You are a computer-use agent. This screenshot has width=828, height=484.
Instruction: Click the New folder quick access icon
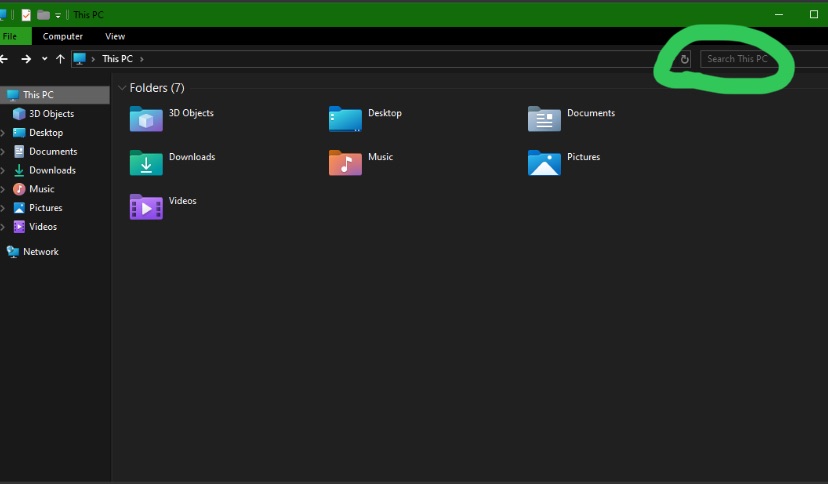click(43, 15)
